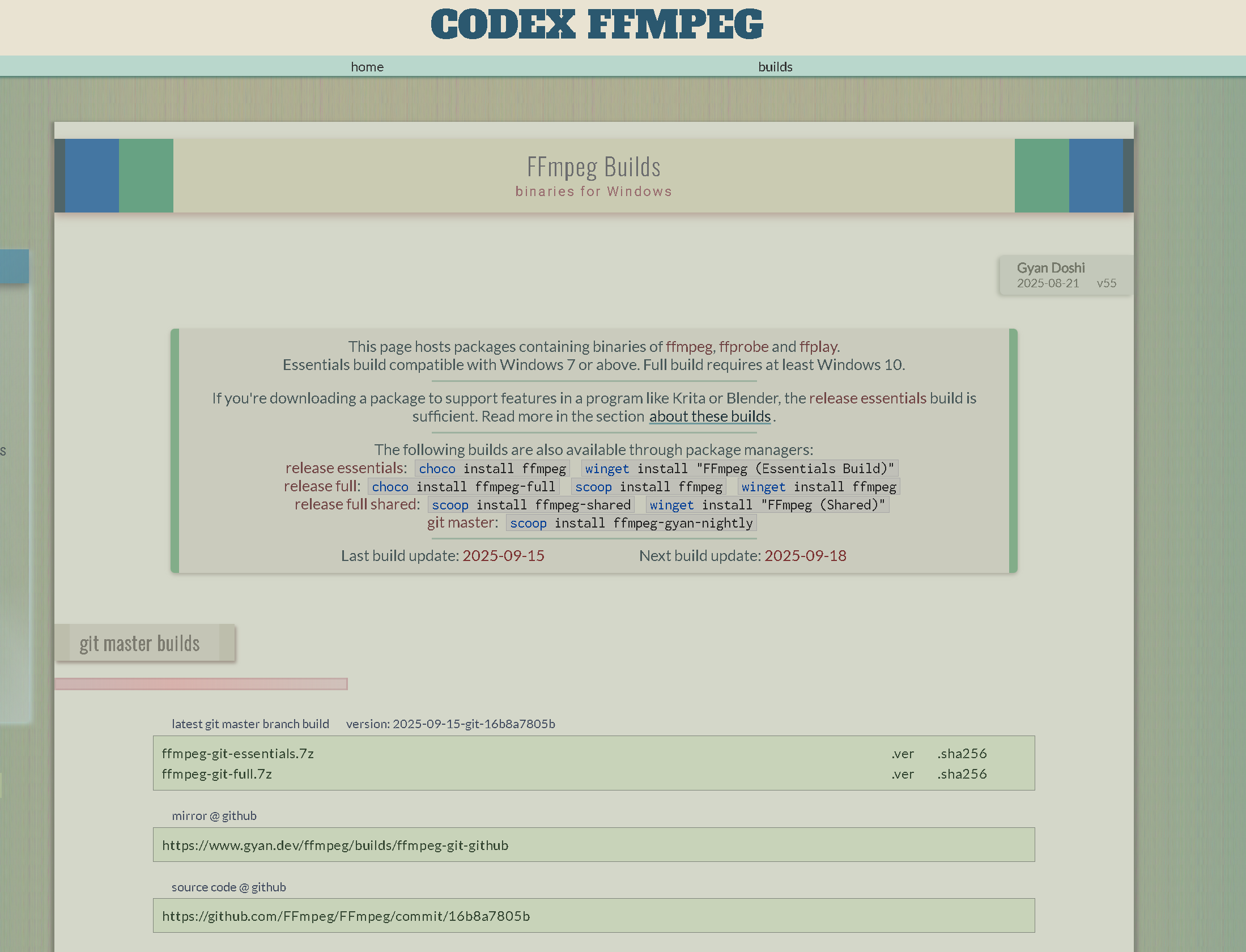Open .ver file for ffmpeg-git-full.7z

click(x=903, y=774)
